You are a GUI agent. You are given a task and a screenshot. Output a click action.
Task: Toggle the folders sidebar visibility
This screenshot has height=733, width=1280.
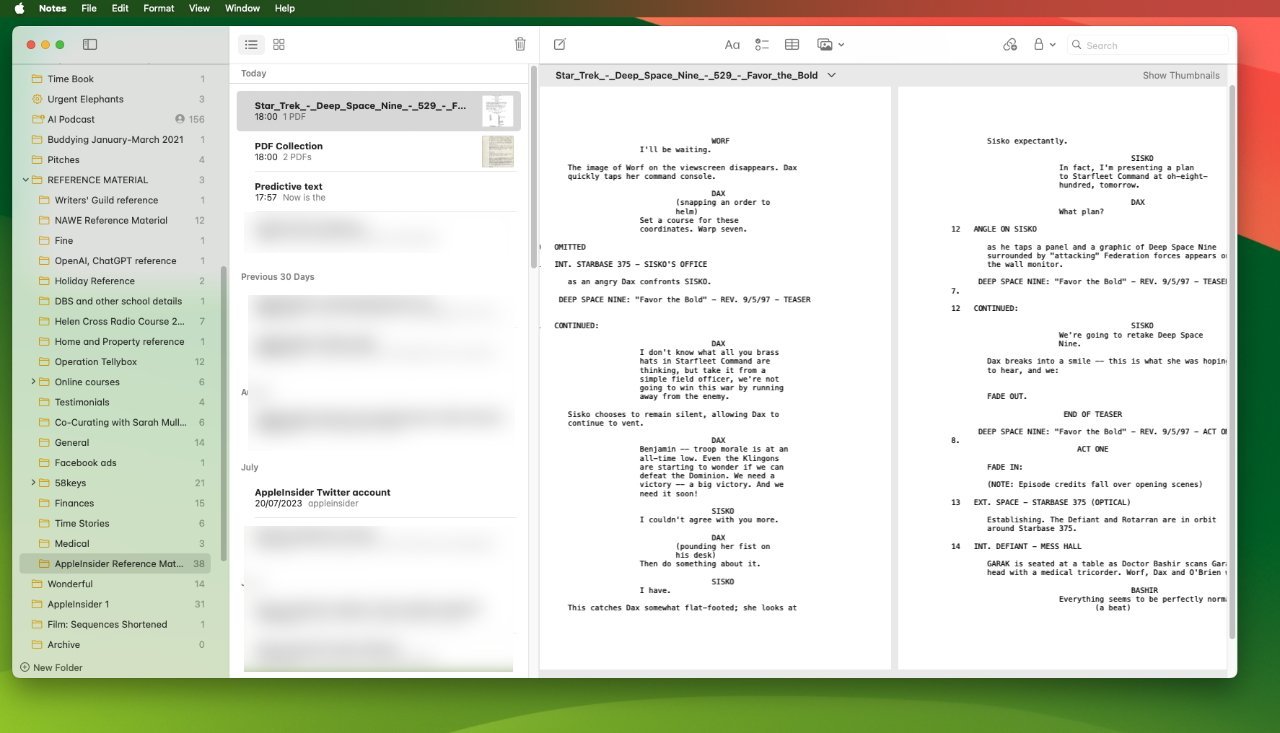(91, 44)
